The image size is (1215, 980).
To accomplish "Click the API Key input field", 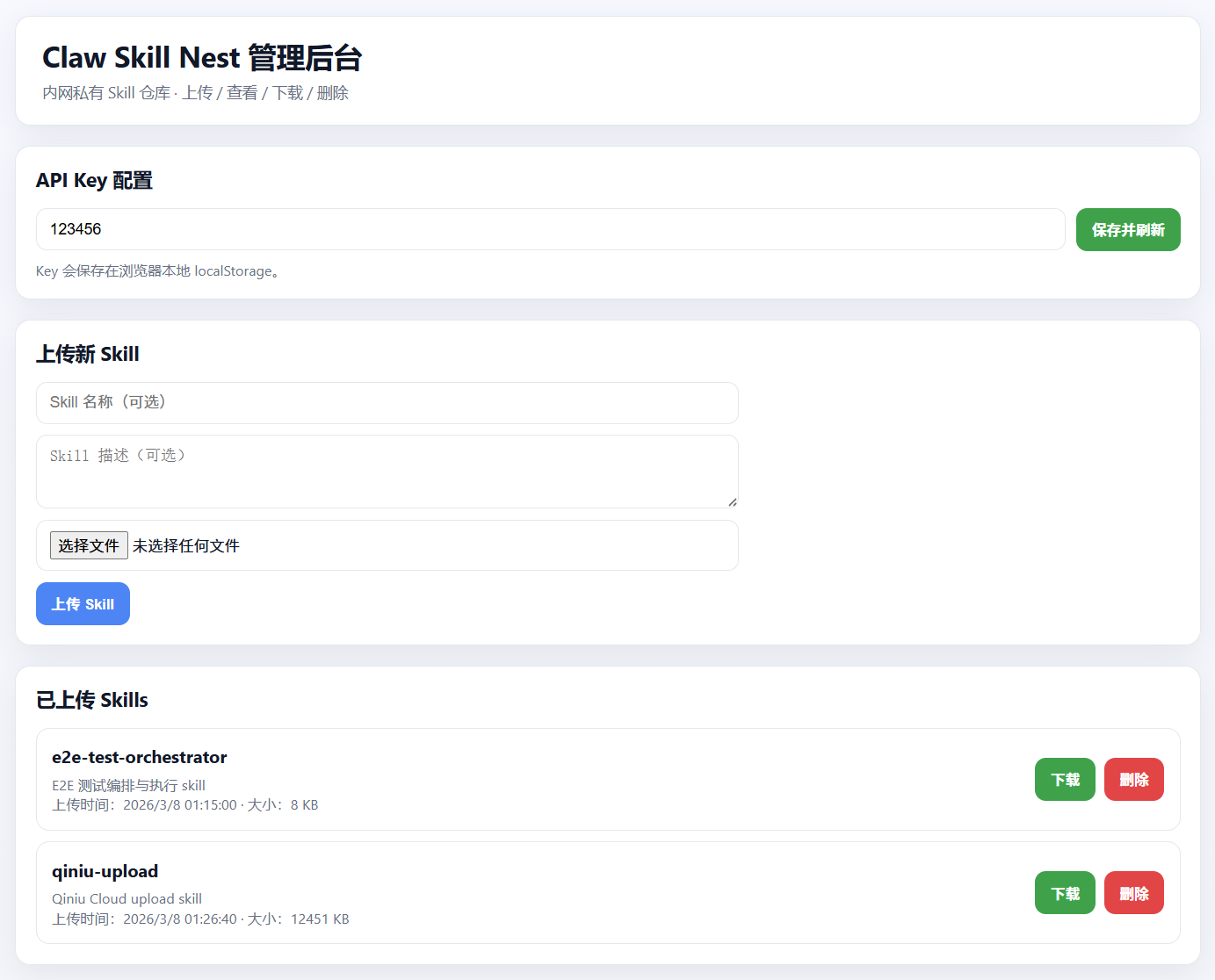I will click(550, 229).
